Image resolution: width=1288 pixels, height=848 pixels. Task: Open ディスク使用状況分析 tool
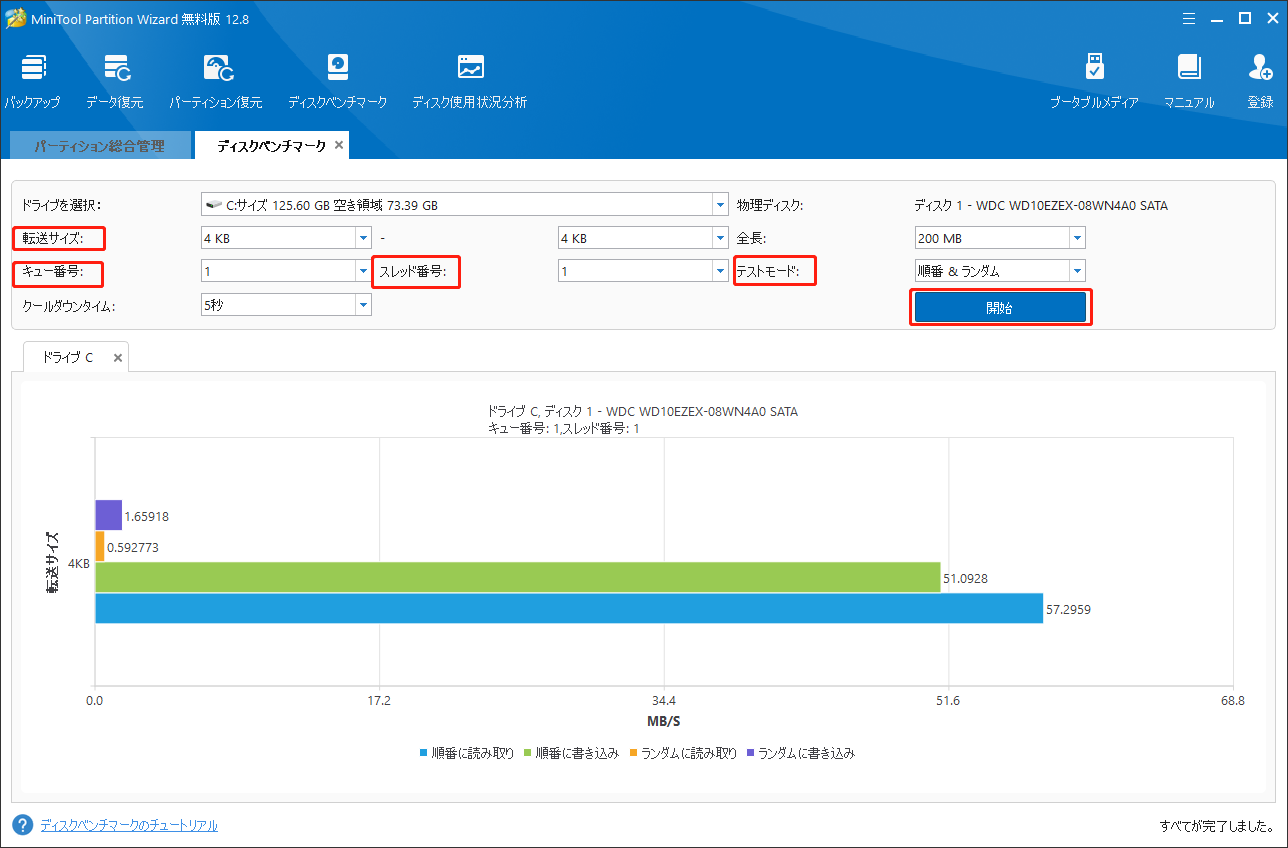(x=470, y=82)
